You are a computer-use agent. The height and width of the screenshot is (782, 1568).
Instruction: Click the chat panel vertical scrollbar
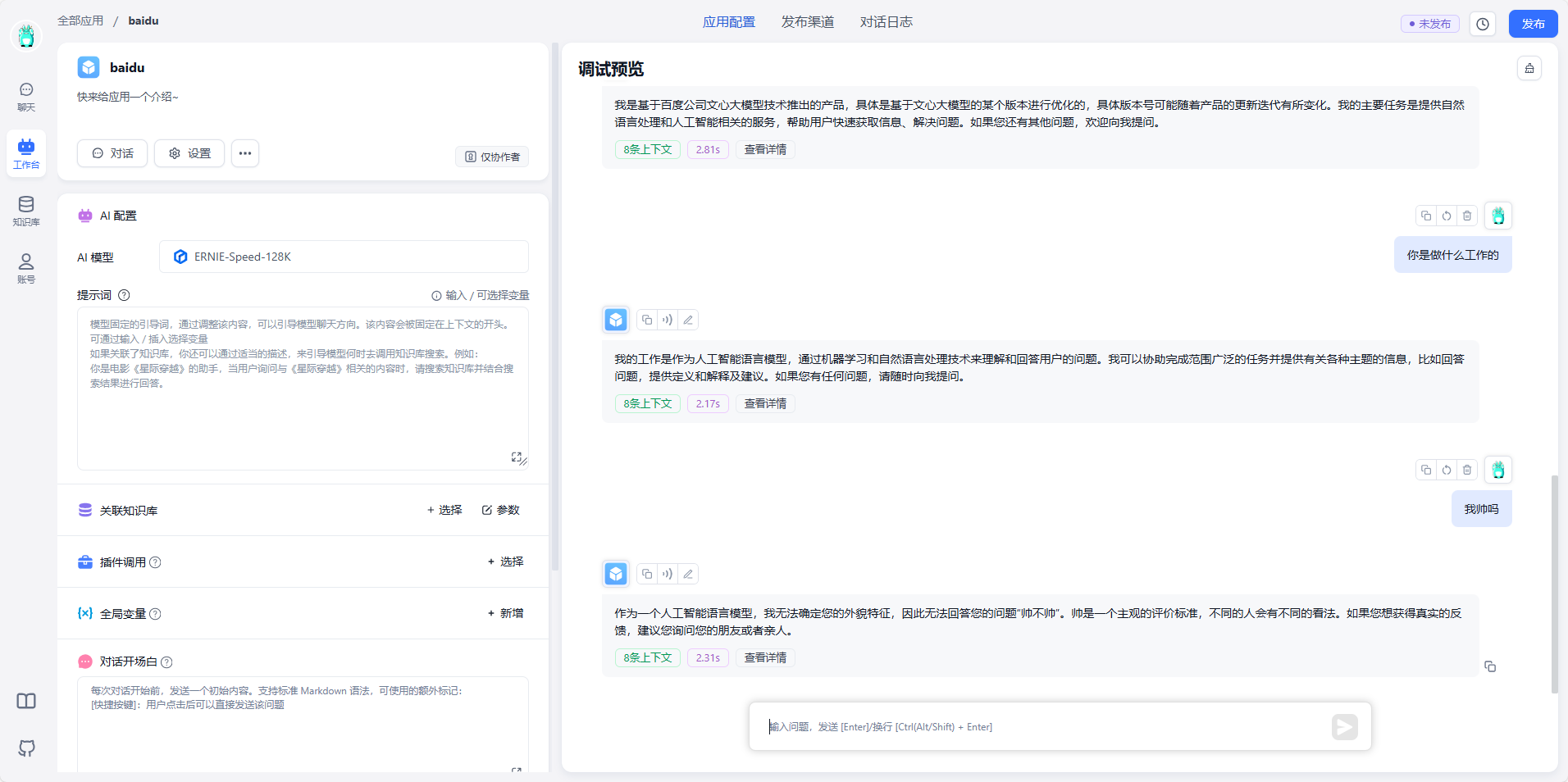[x=1554, y=584]
